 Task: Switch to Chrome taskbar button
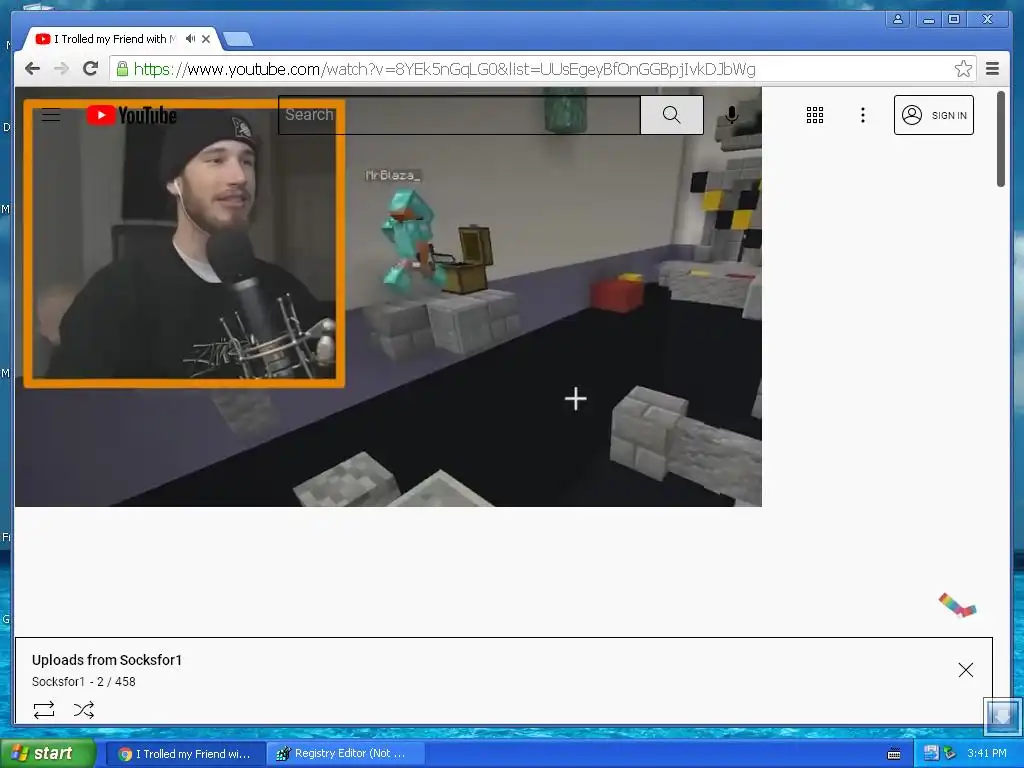185,754
